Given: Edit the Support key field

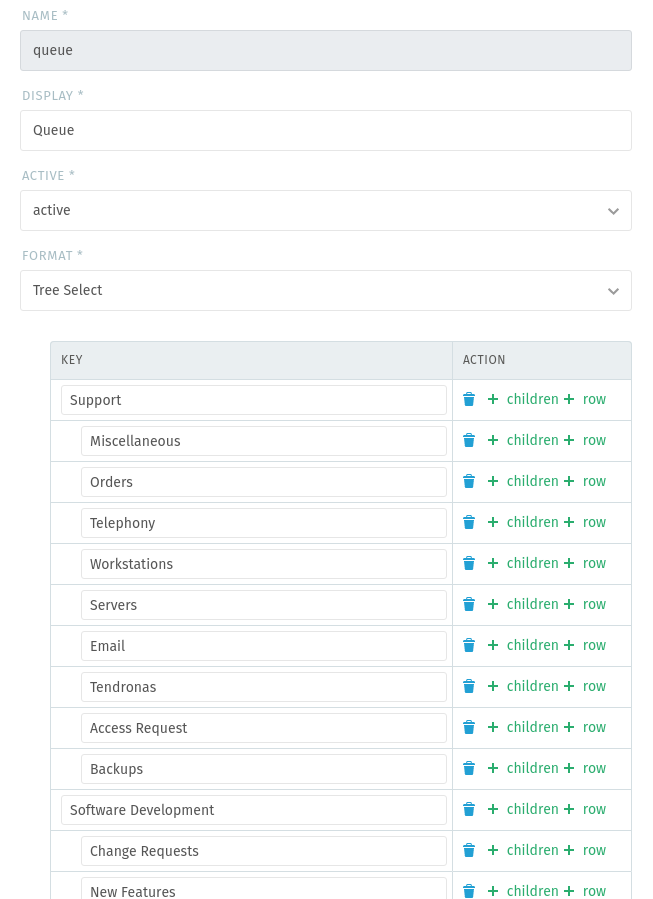Looking at the screenshot, I should coord(254,400).
